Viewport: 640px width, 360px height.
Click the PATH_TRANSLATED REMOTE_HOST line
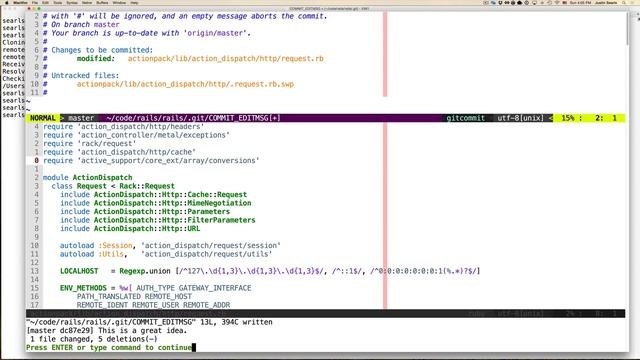(134, 296)
